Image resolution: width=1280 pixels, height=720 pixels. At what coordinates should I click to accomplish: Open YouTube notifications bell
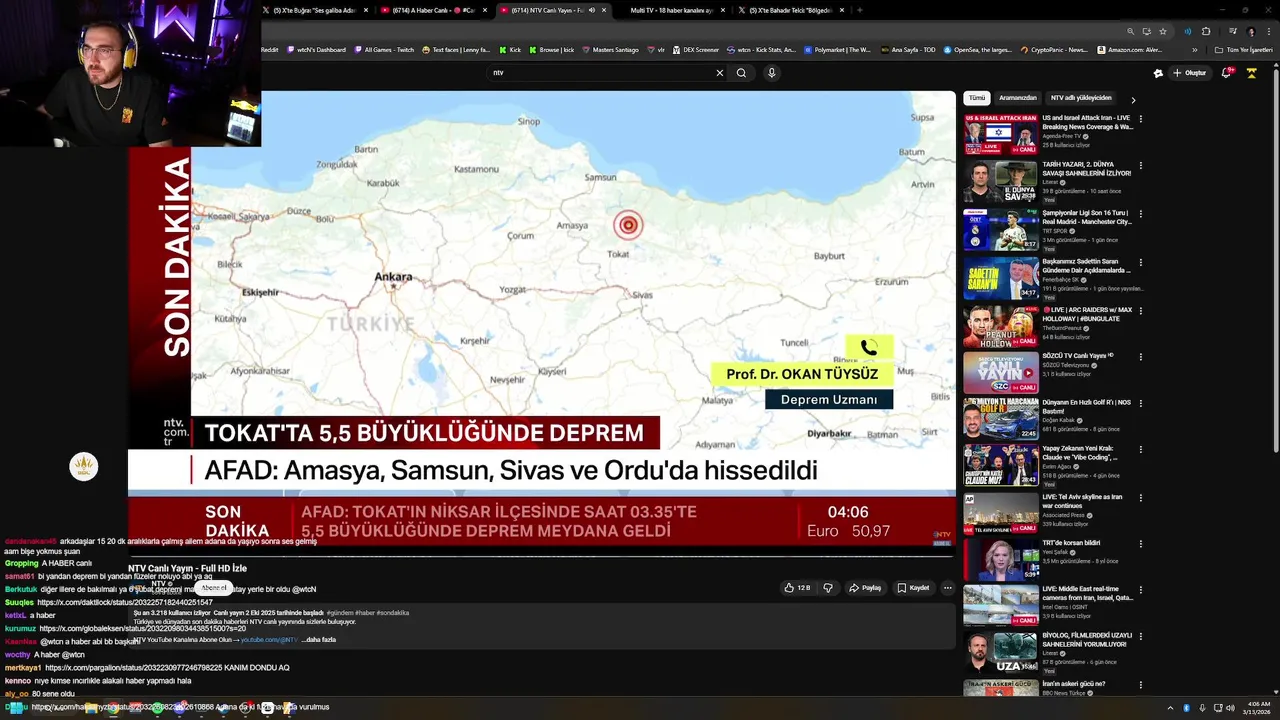coord(1227,73)
